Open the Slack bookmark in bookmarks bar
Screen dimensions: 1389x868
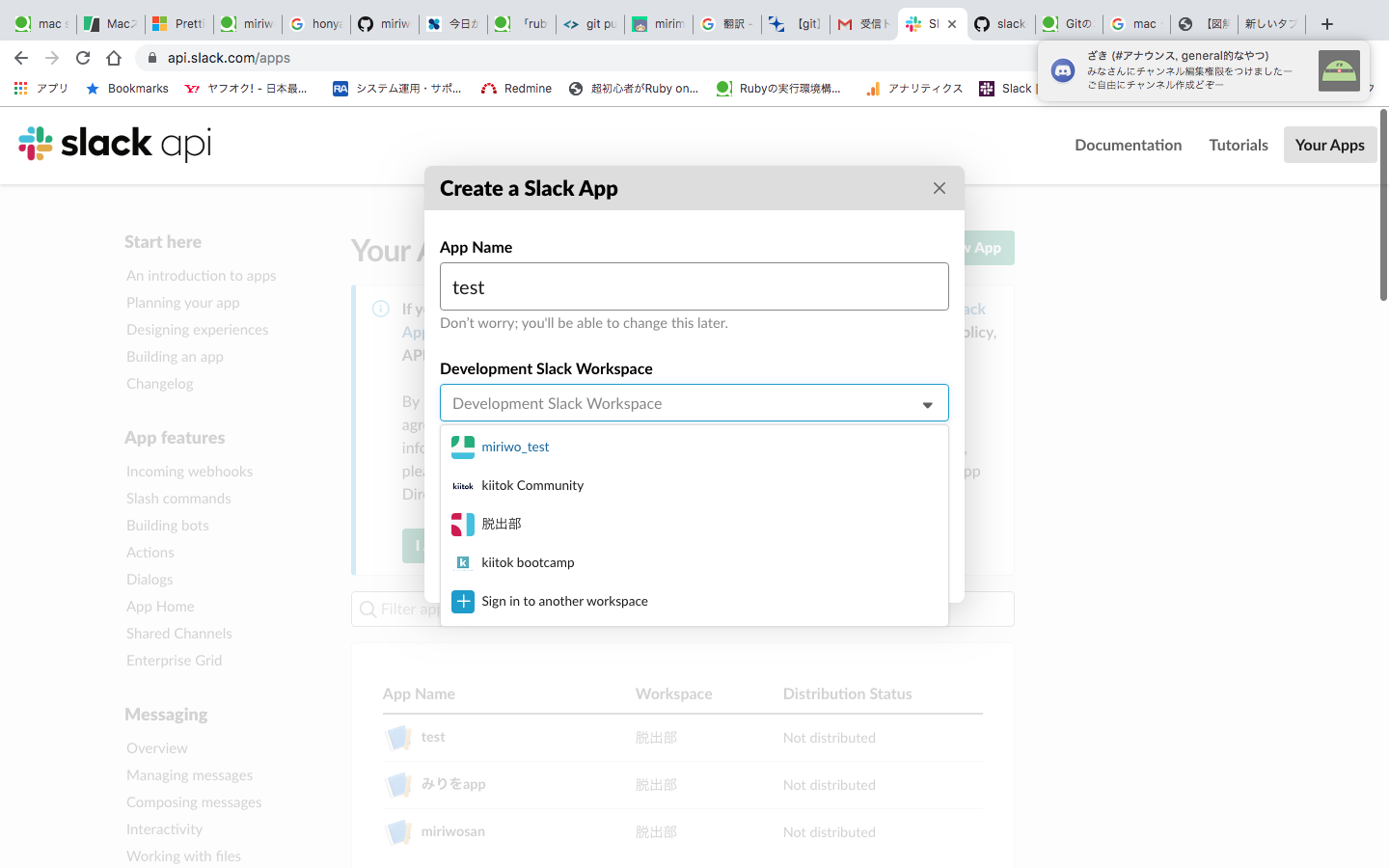click(x=1007, y=88)
